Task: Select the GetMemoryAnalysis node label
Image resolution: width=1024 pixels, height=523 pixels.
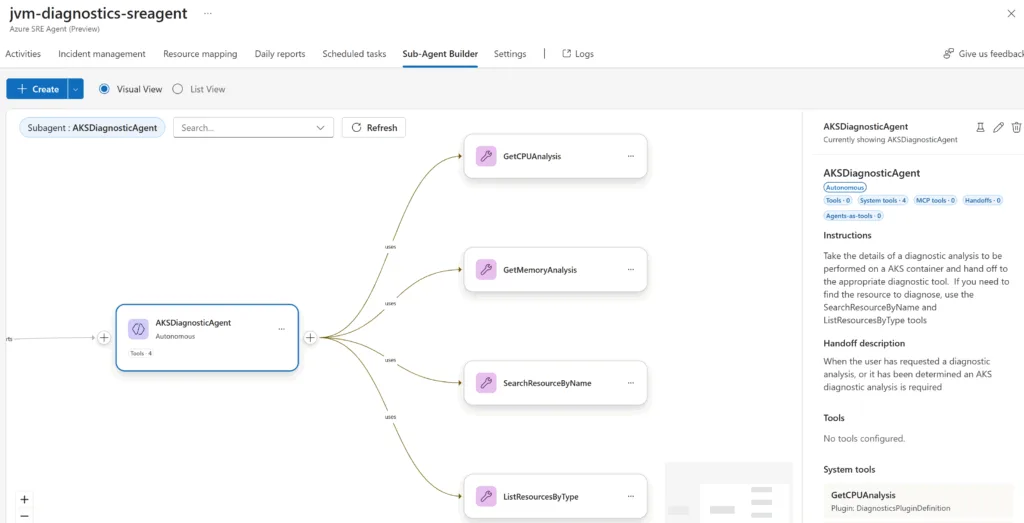Action: point(540,270)
